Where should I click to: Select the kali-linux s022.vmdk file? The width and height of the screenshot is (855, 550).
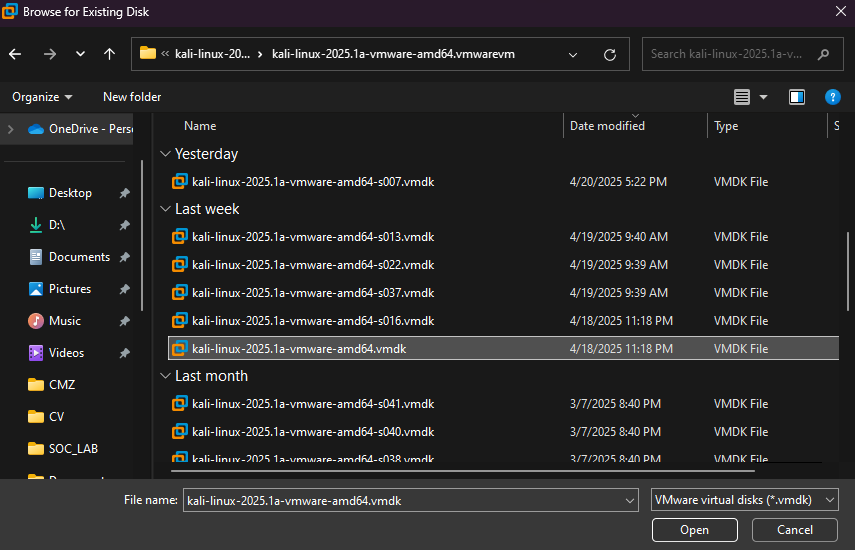[313, 265]
